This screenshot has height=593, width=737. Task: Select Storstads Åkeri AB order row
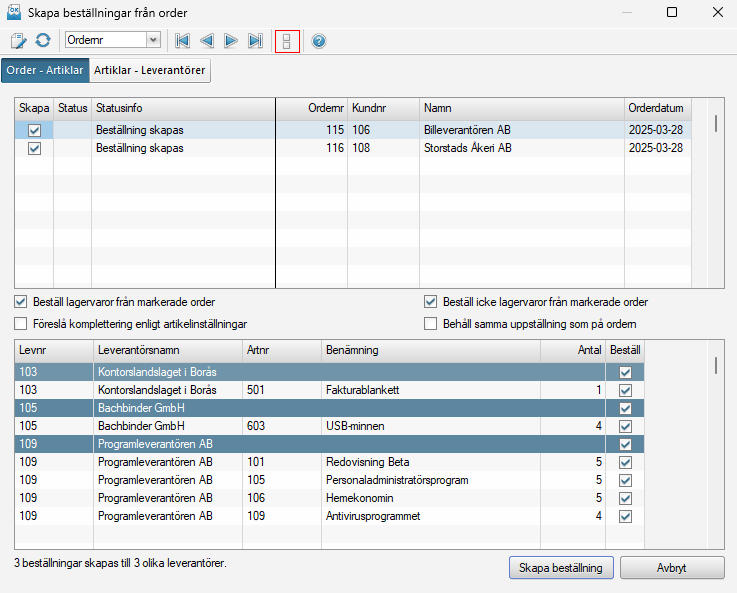pos(467,148)
